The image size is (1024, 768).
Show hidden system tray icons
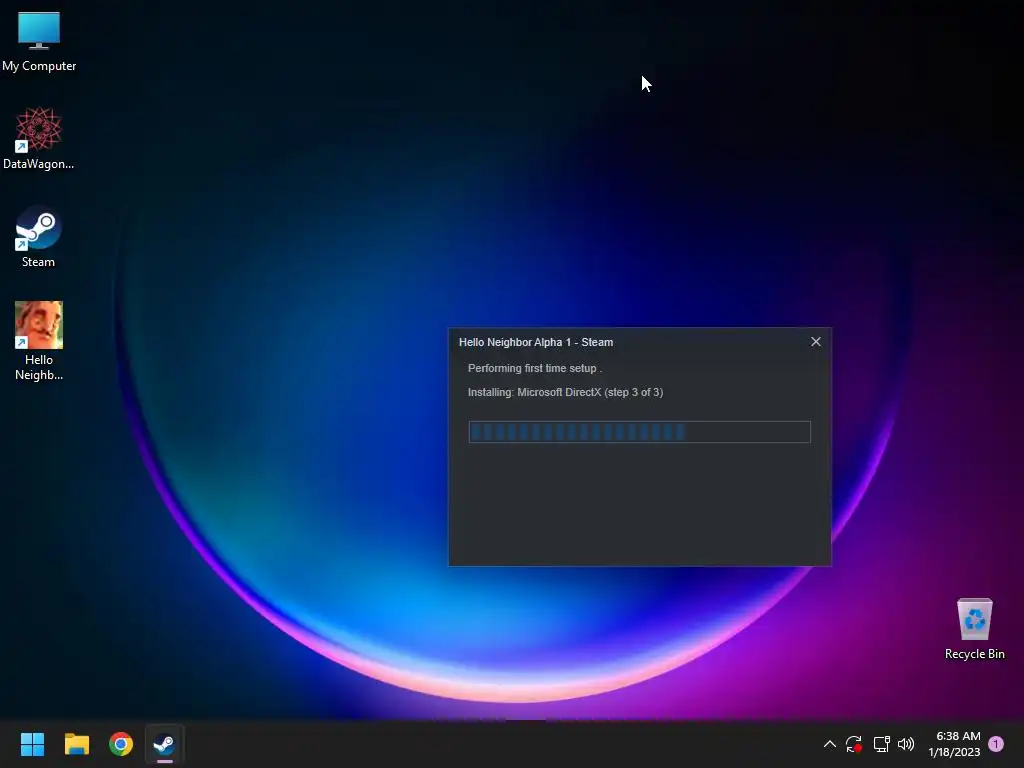[829, 744]
